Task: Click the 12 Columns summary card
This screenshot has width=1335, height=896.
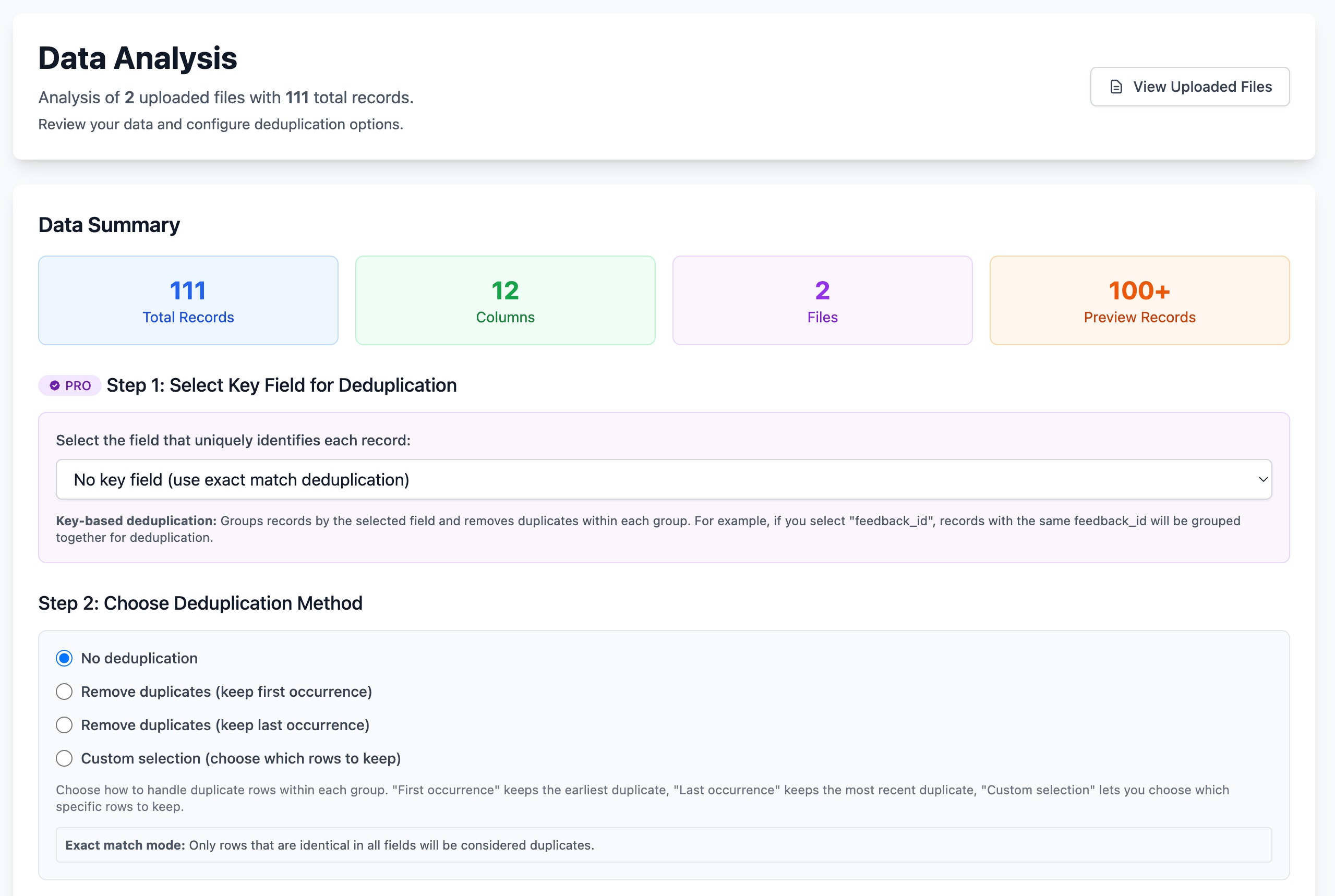Action: click(505, 300)
